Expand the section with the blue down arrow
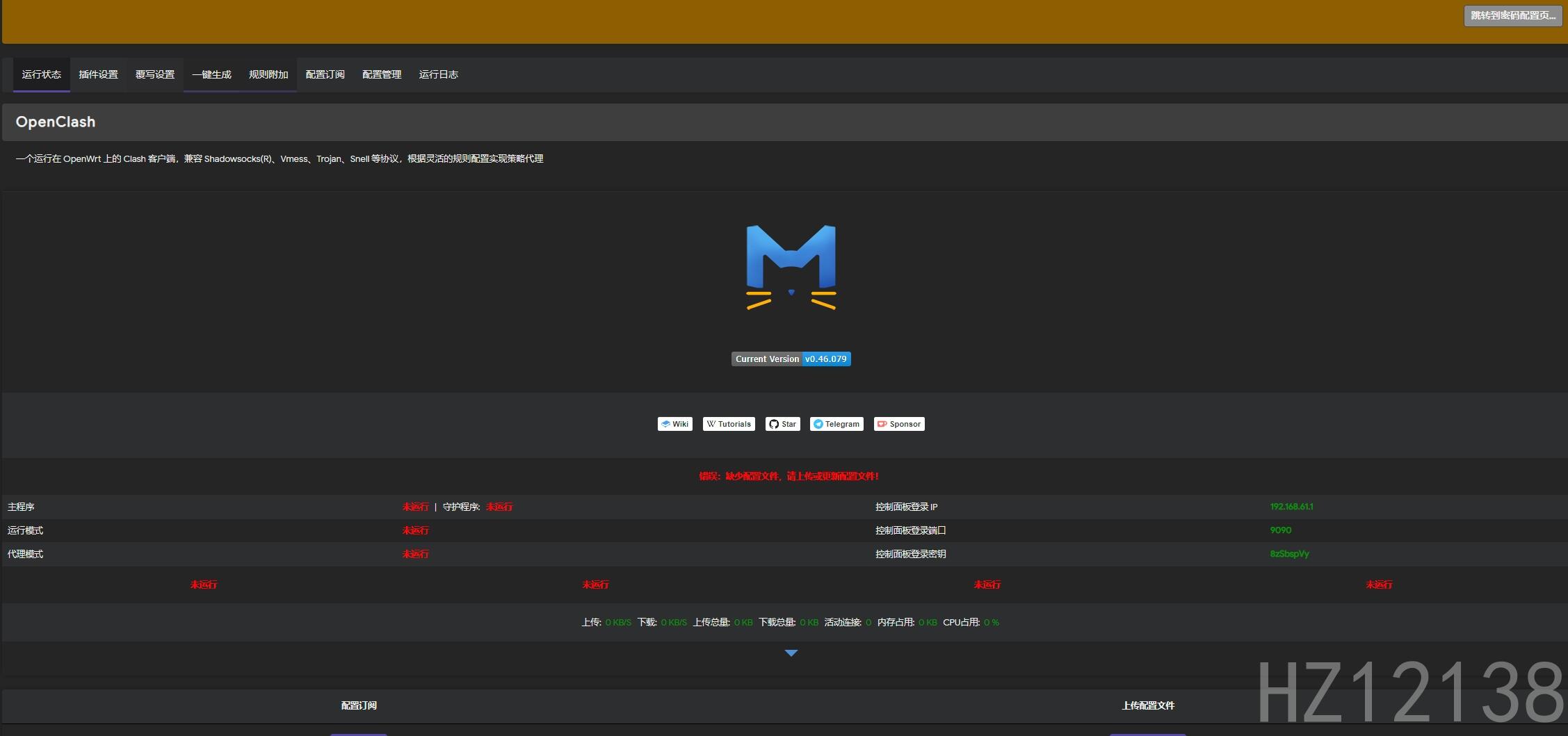This screenshot has height=736, width=1568. coord(791,653)
